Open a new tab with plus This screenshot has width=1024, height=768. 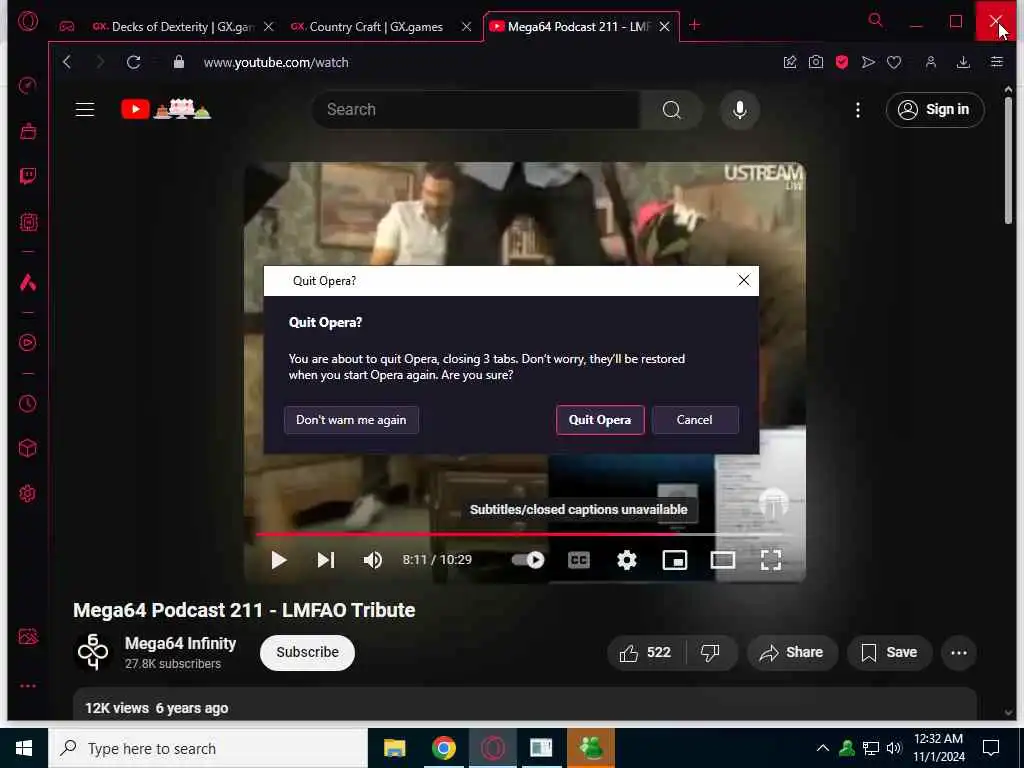click(x=695, y=25)
